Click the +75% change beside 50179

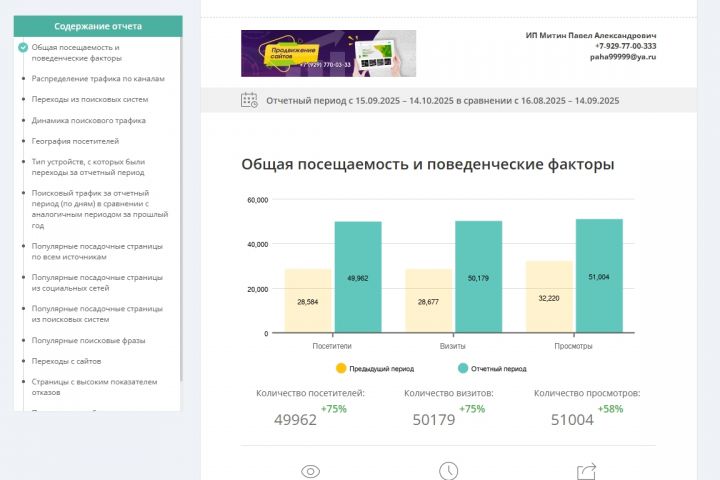pos(472,409)
